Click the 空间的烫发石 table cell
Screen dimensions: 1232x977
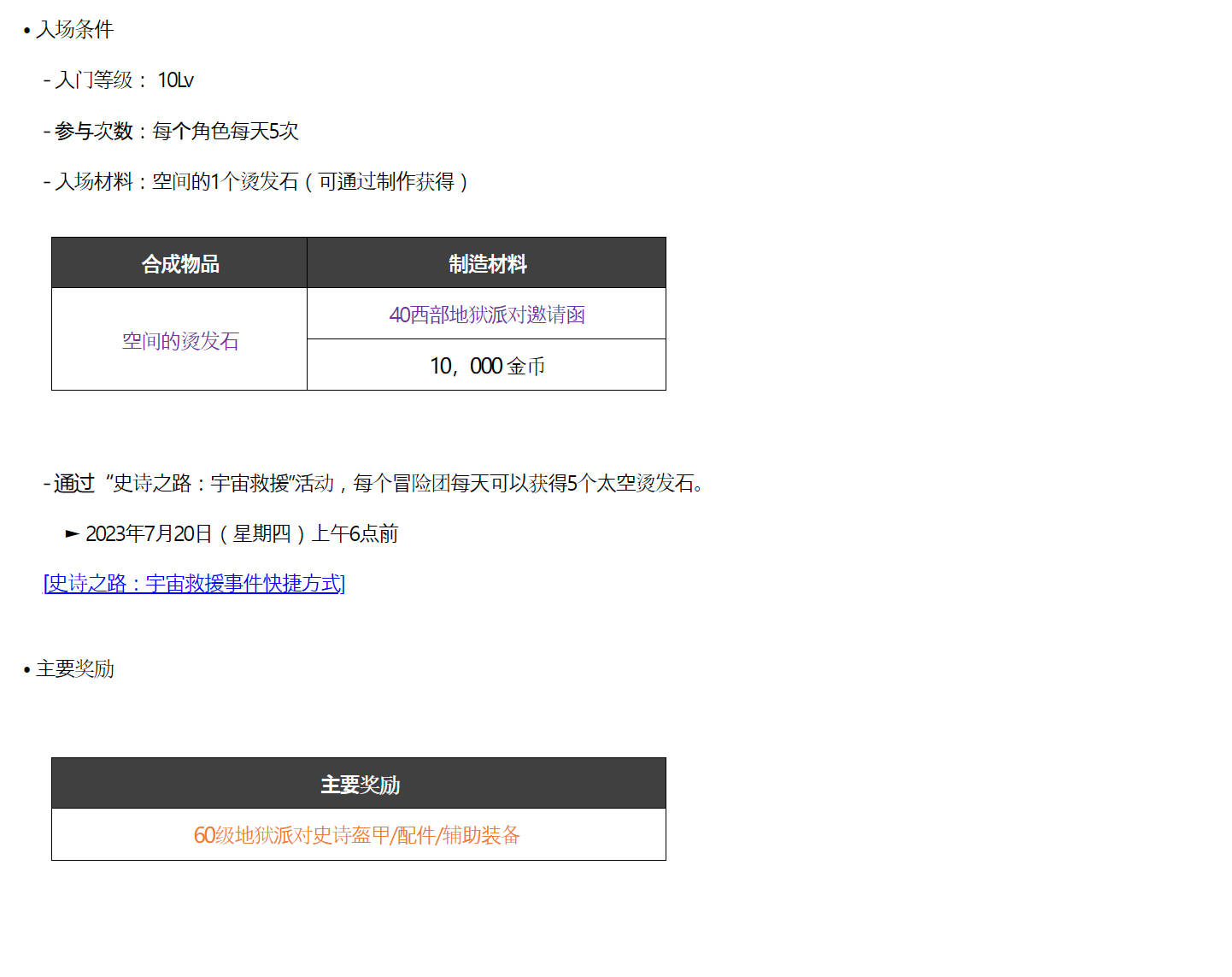[x=179, y=339]
